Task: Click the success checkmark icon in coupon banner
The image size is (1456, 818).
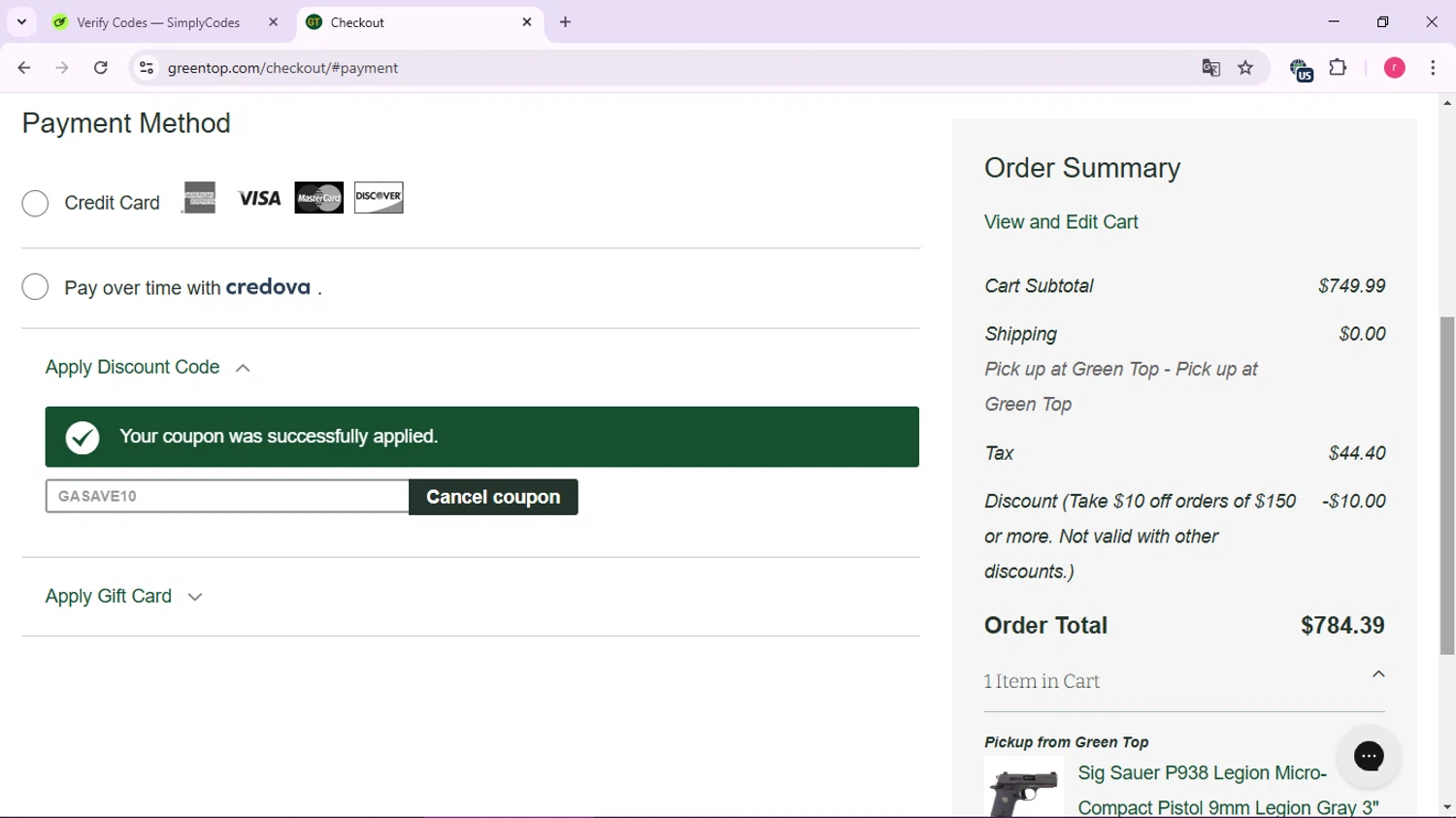Action: [83, 438]
